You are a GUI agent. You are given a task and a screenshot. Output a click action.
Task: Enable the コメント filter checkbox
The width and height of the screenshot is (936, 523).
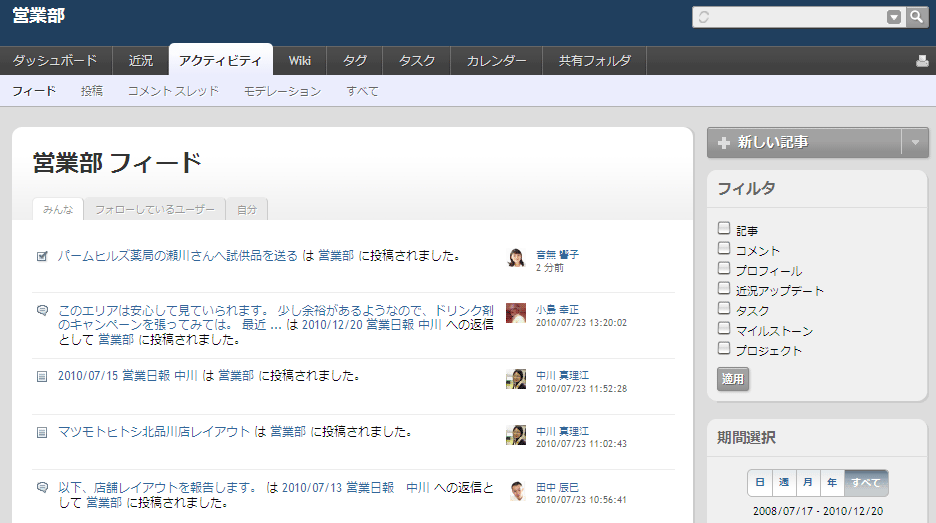tap(724, 248)
